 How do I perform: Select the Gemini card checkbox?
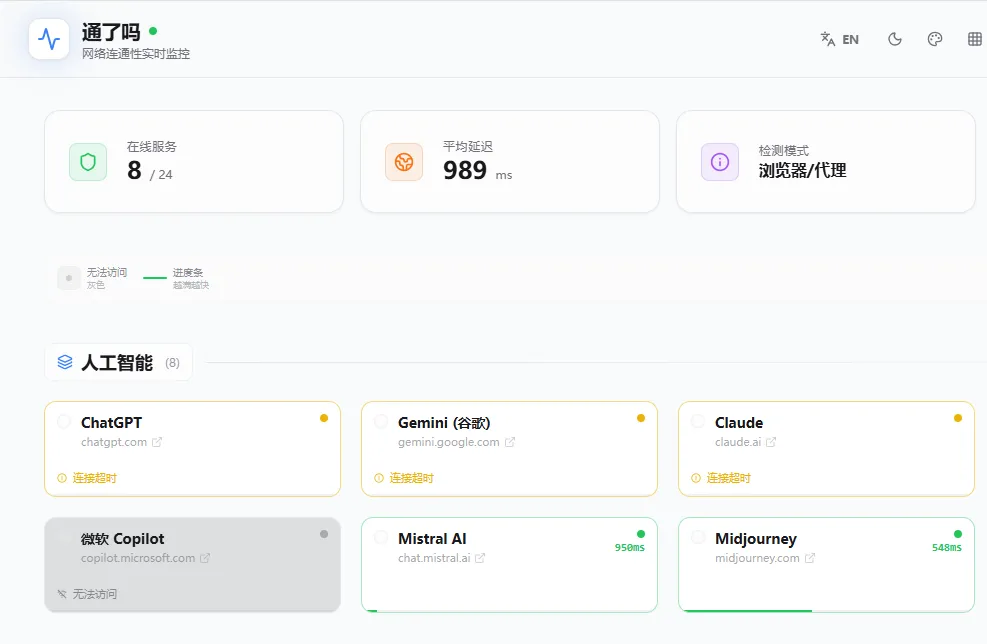point(381,422)
